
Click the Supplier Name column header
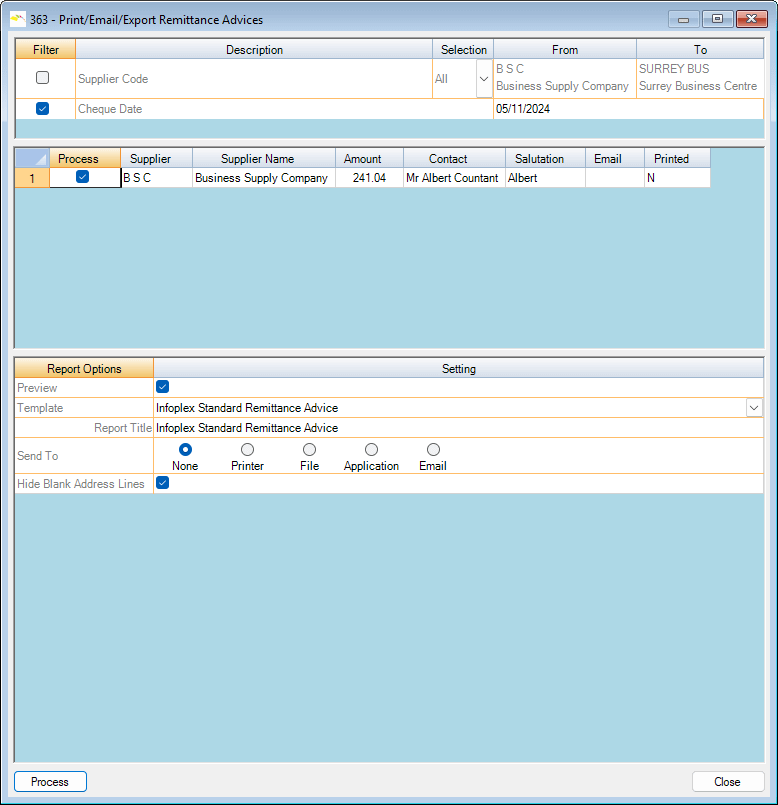(258, 158)
